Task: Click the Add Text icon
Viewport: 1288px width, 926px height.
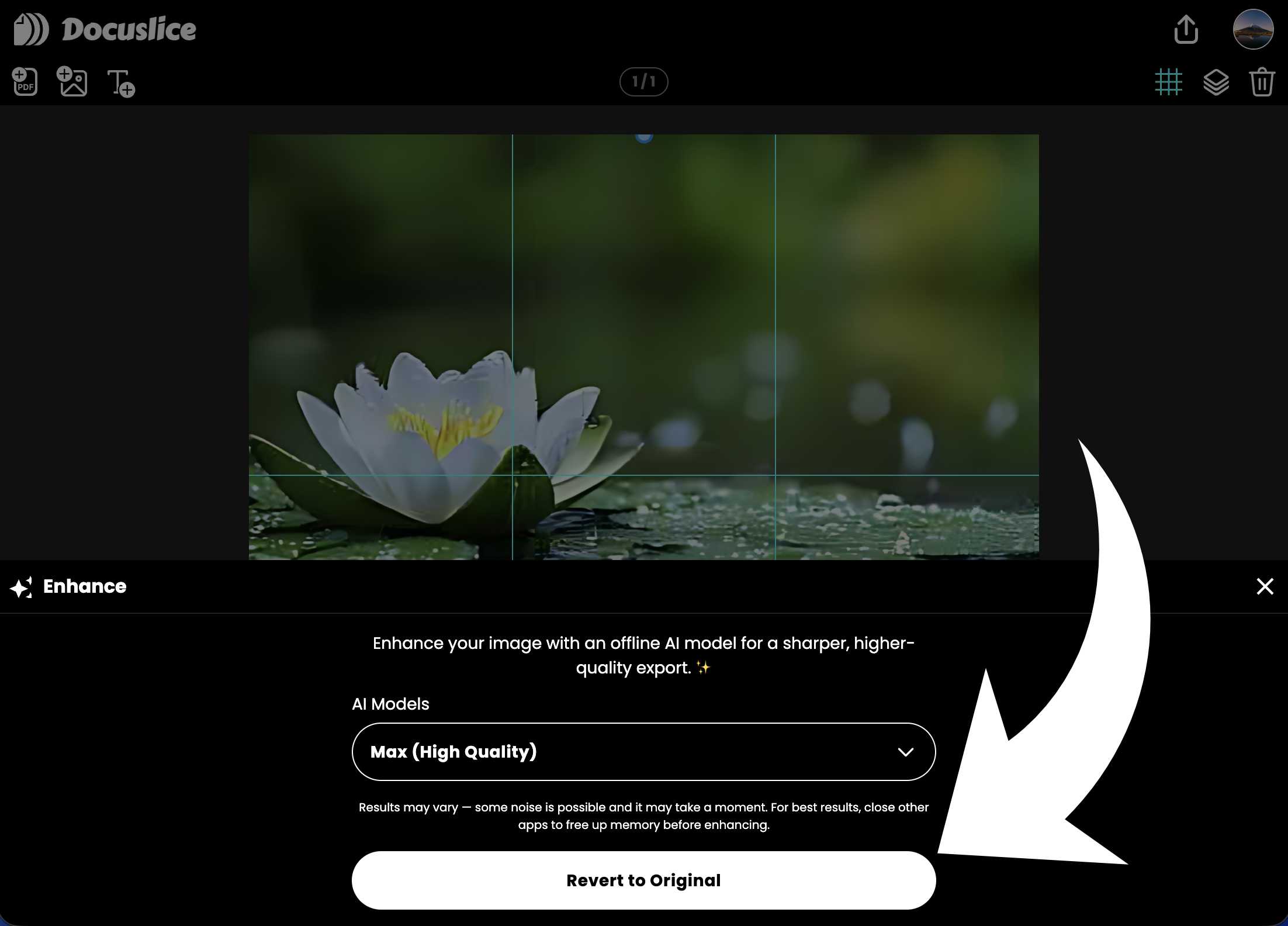Action: 121,83
